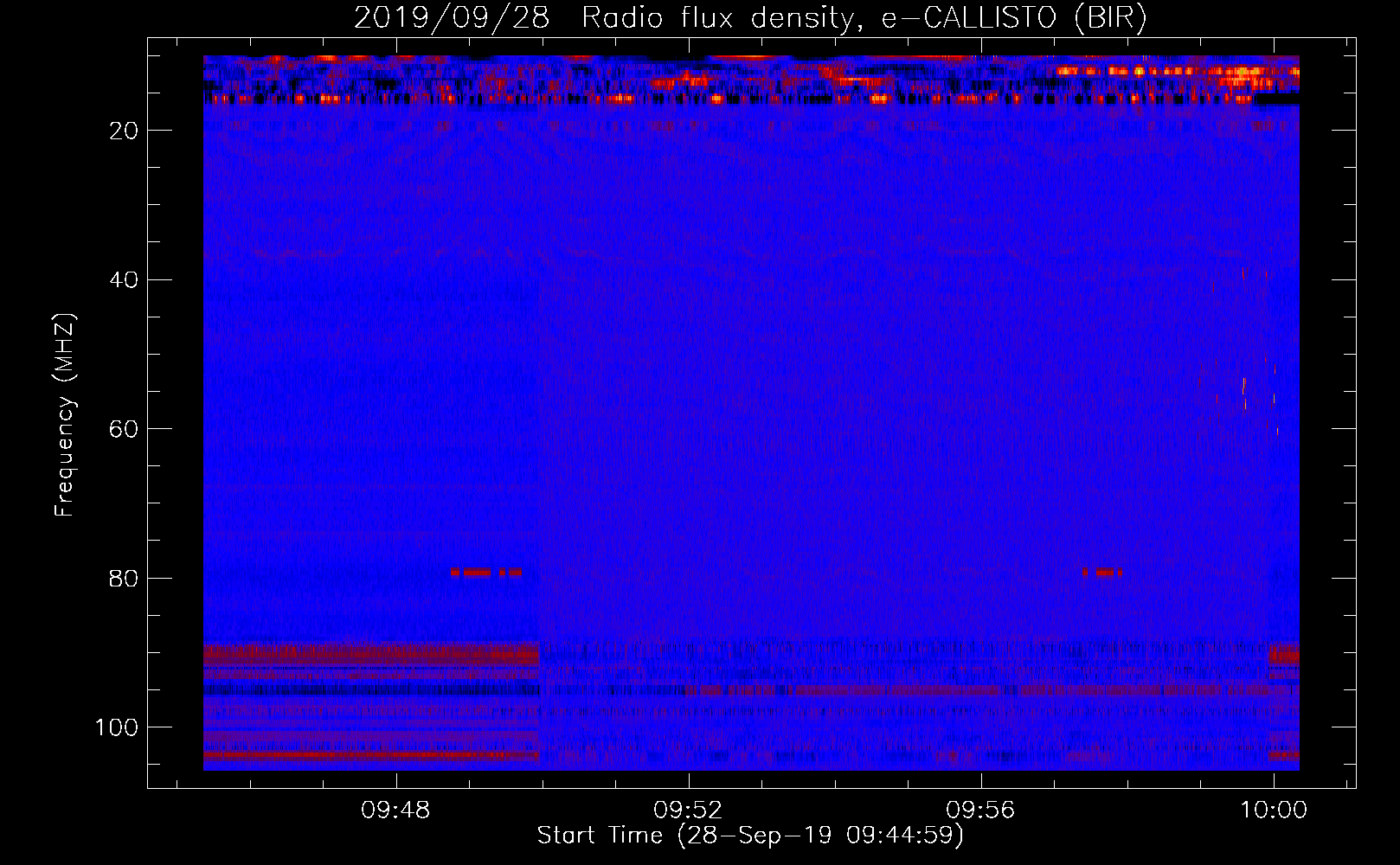This screenshot has width=1400, height=865.
Task: Click the 20 MHz frequency tick label
Action: 124,131
